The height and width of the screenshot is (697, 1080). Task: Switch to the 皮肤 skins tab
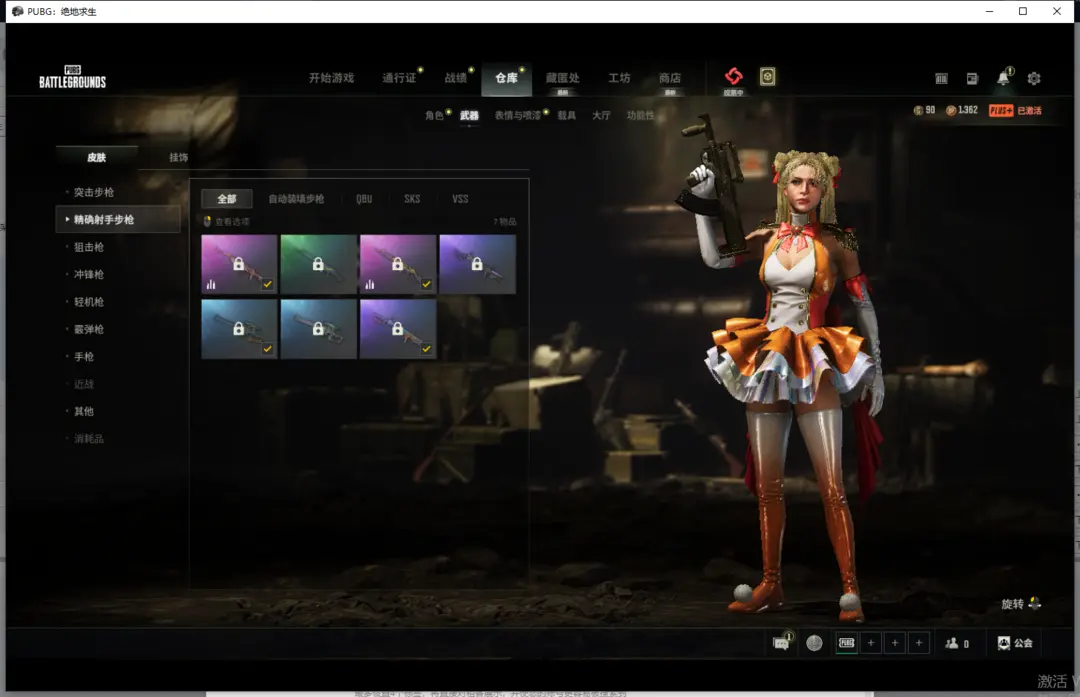96,157
